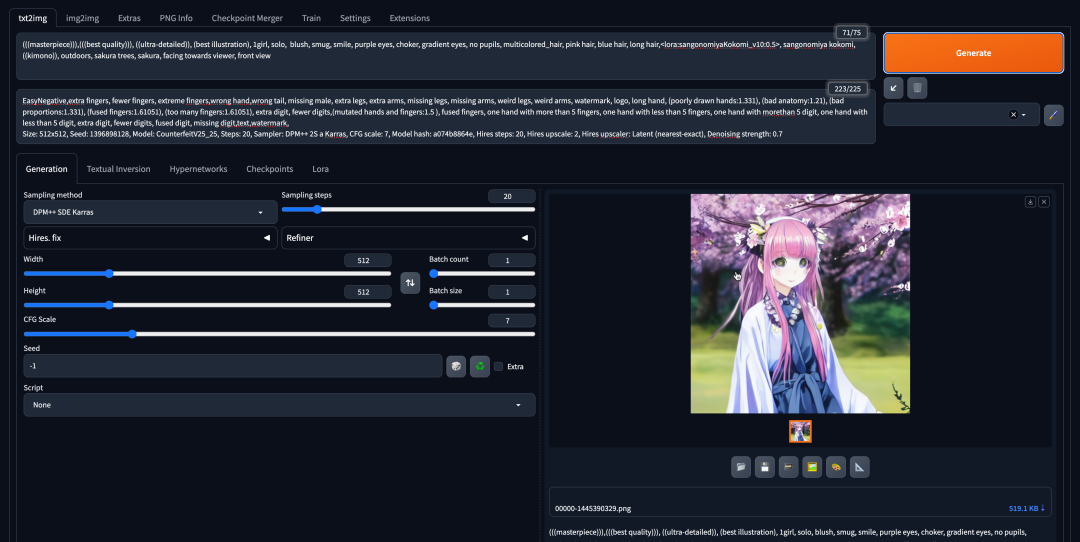The image size is (1080, 542).
Task: Swap width and height values
Action: pyautogui.click(x=410, y=282)
